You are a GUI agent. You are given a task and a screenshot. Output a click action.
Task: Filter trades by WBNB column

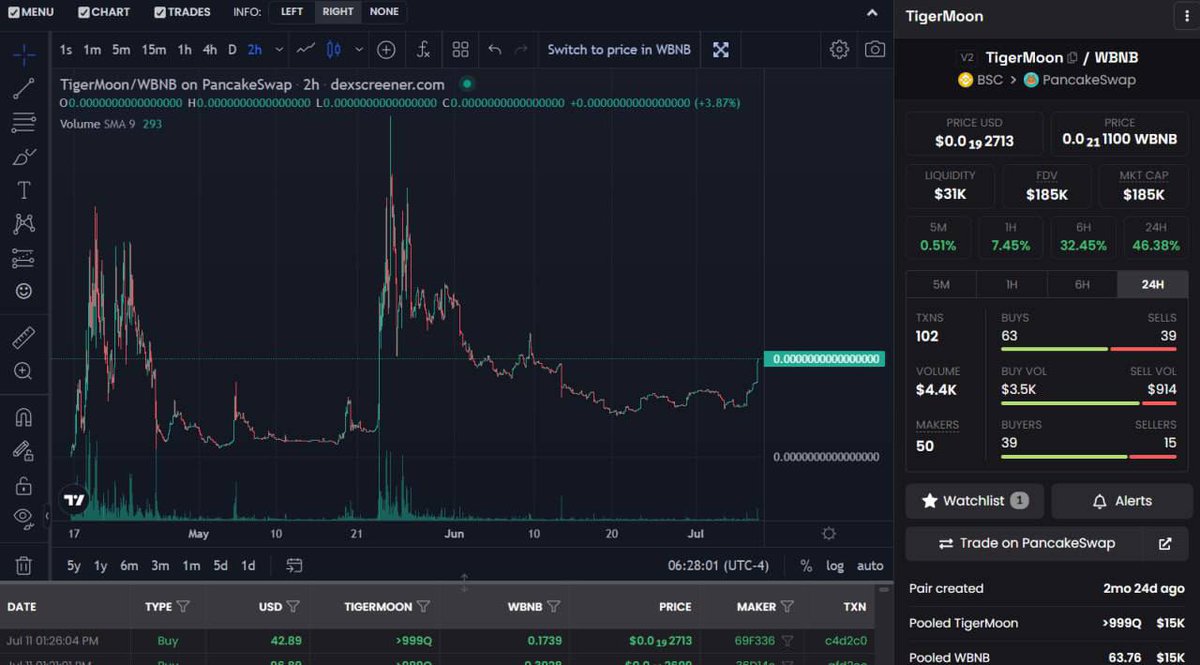[553, 606]
